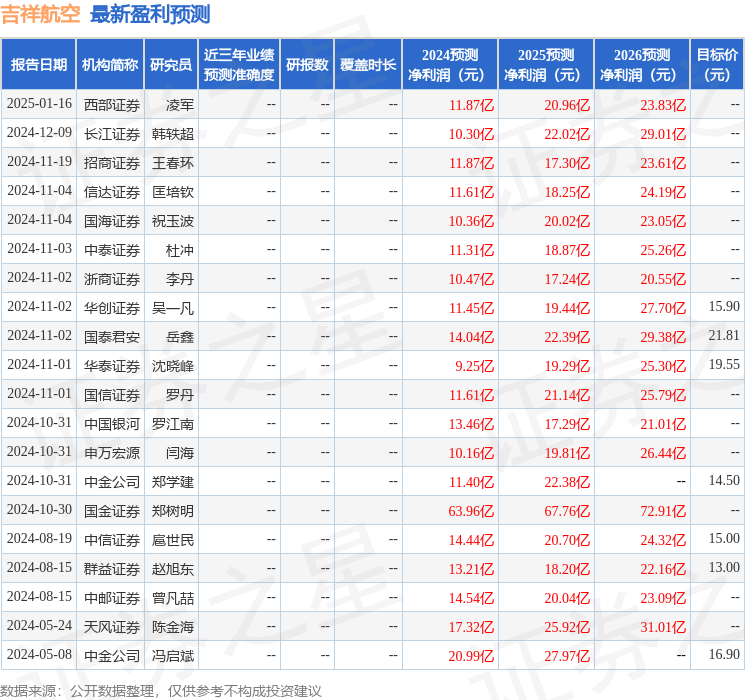Image resolution: width=745 pixels, height=700 pixels.
Task: Click the 2024-05-24 report date for 天风证券
Action: (40, 626)
